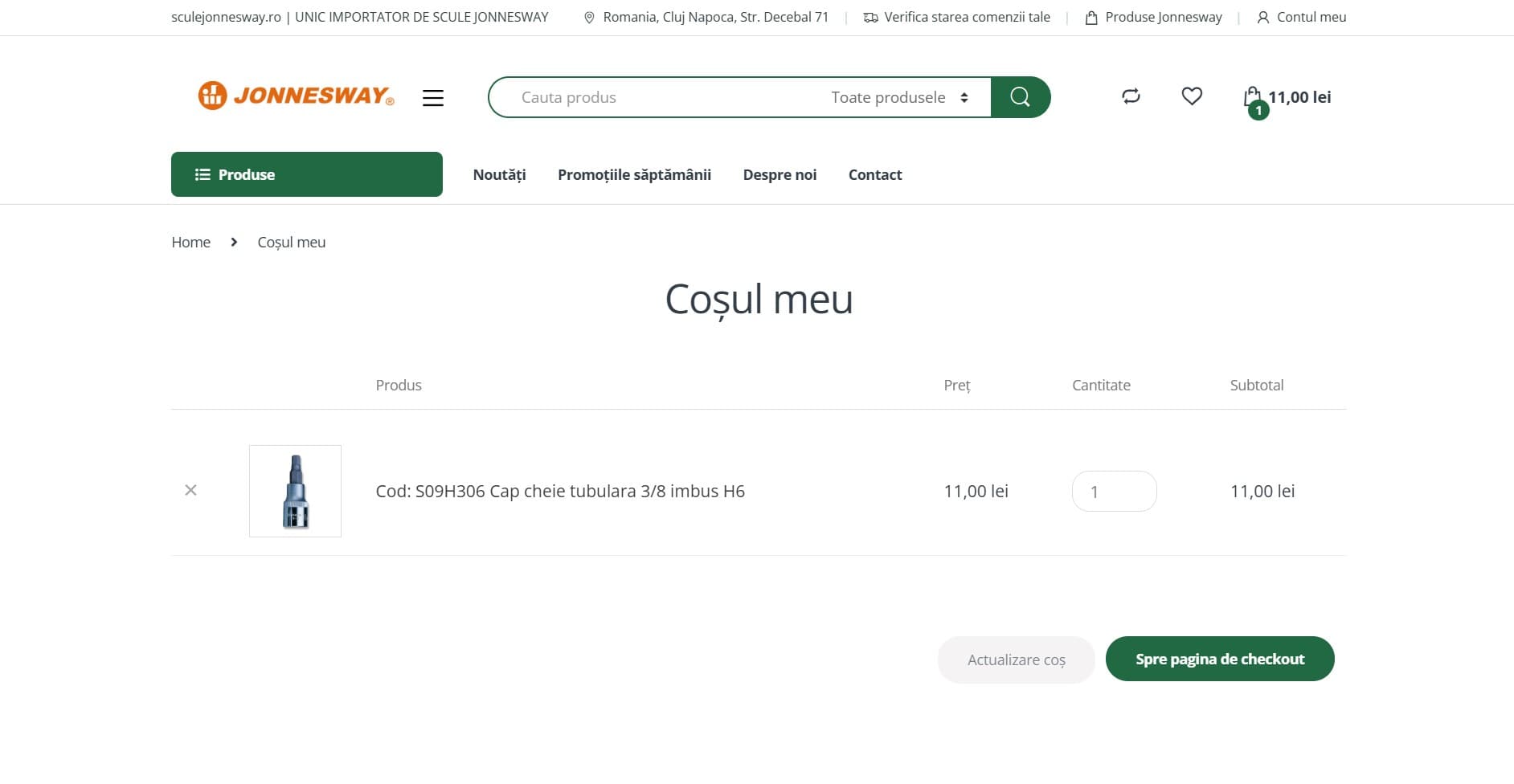Remove S09H306 item with the X icon
The width and height of the screenshot is (1514, 784).
(190, 490)
